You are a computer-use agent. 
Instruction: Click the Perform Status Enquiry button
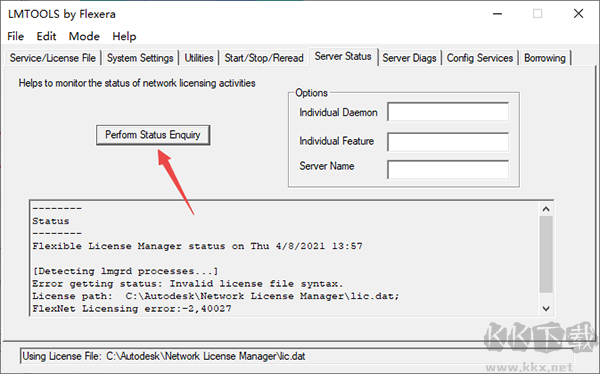click(153, 135)
